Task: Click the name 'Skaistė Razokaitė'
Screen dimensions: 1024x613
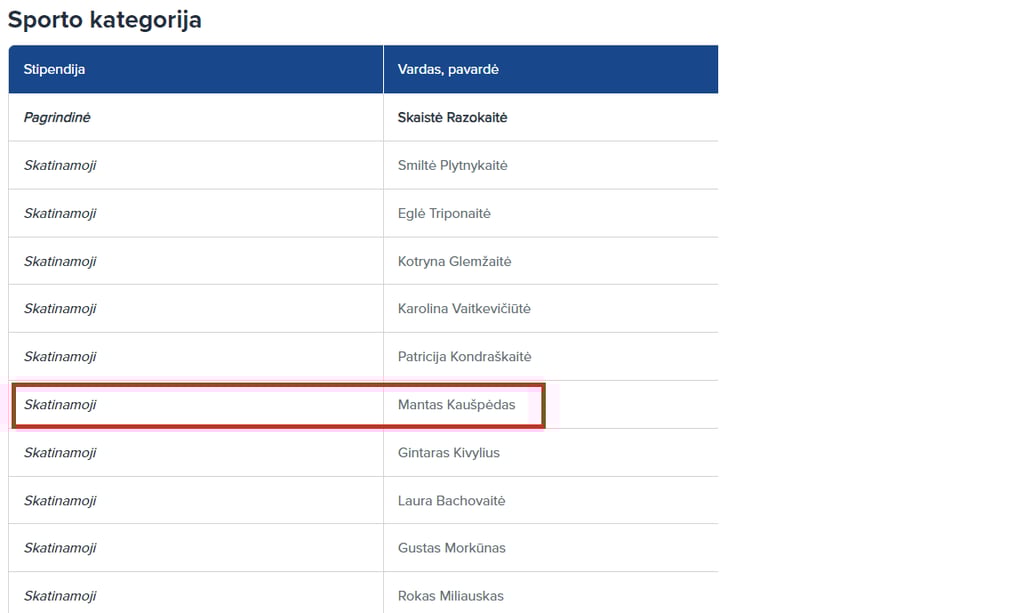Action: point(453,118)
